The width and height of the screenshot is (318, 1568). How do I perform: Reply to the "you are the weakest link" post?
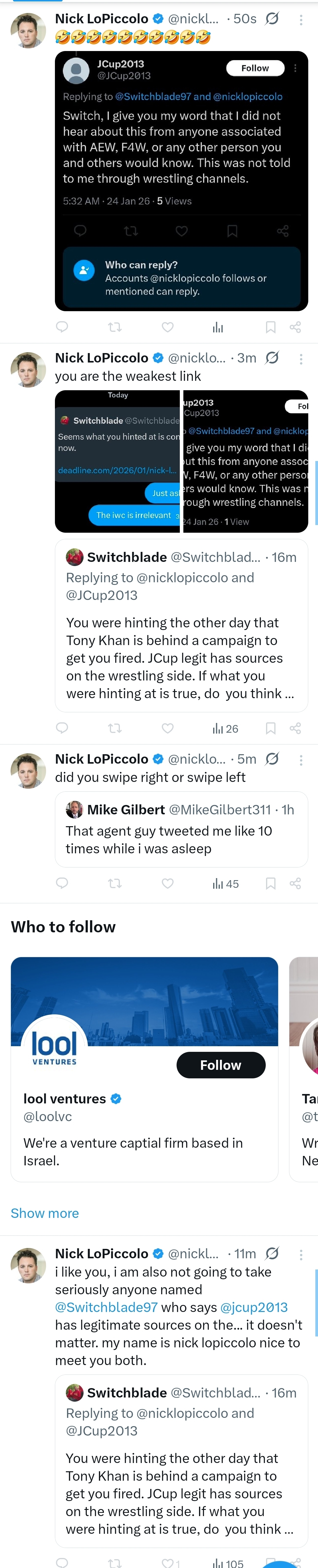61,728
